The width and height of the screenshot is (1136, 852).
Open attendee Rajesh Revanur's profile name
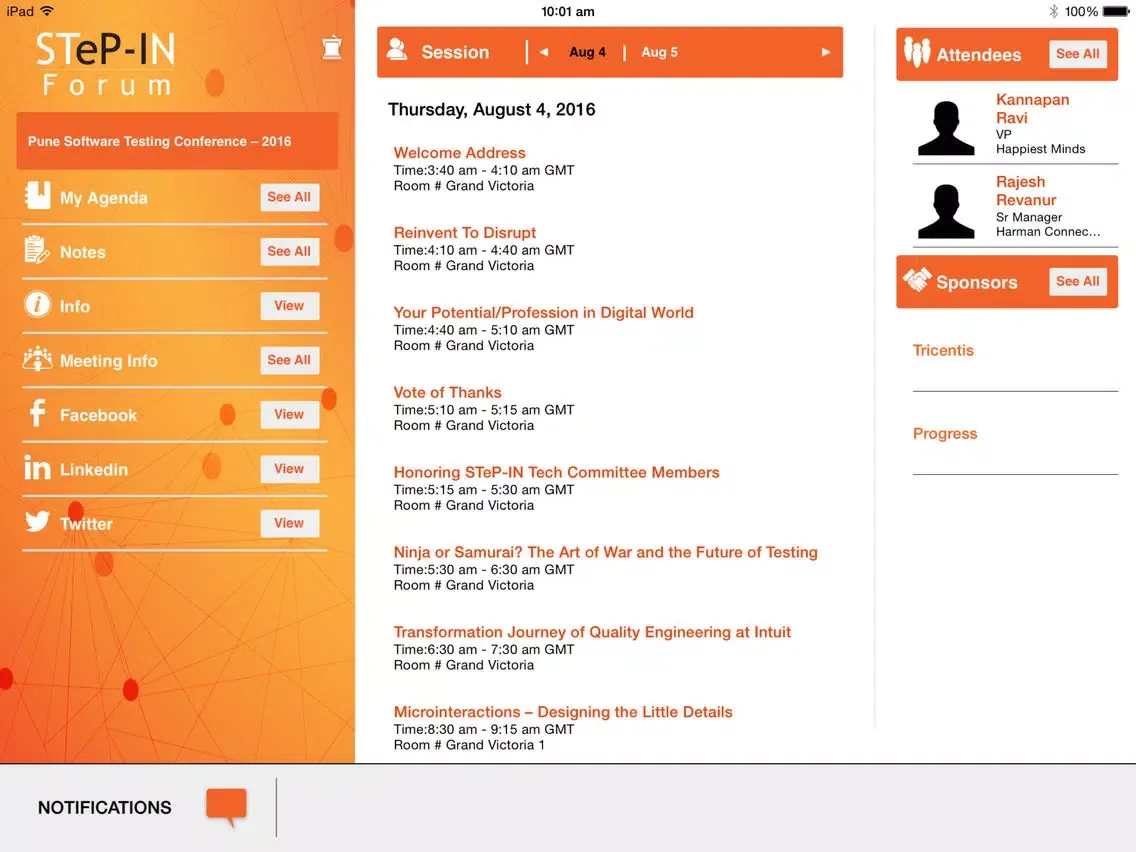[x=1026, y=191]
